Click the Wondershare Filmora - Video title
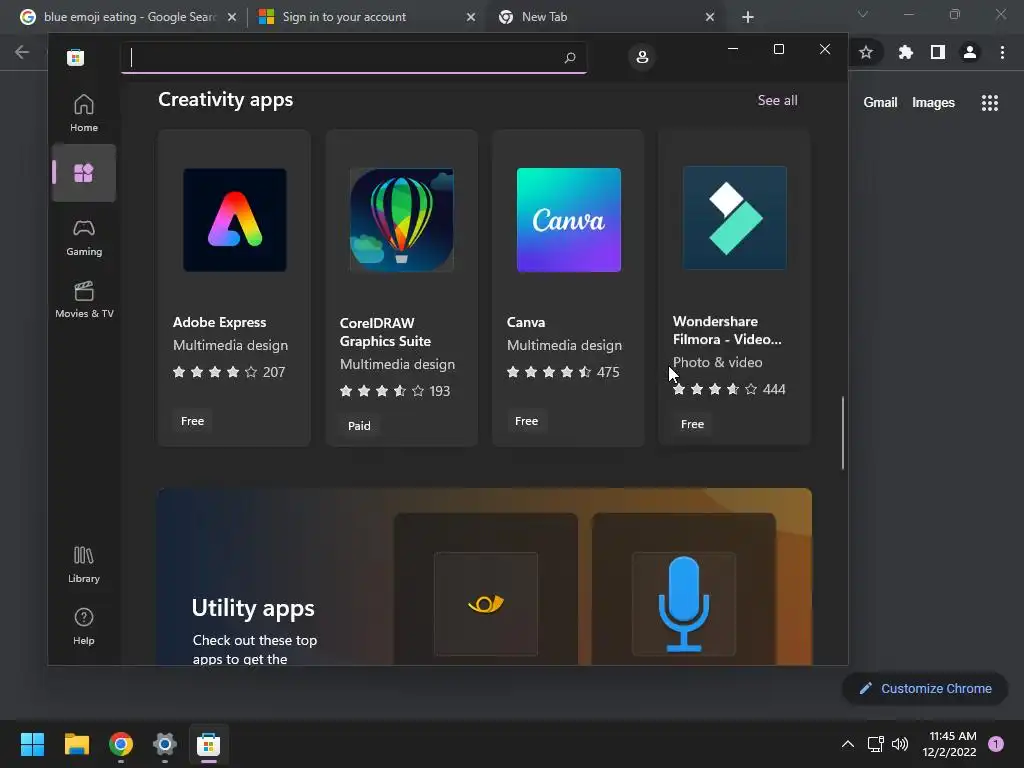 point(727,330)
